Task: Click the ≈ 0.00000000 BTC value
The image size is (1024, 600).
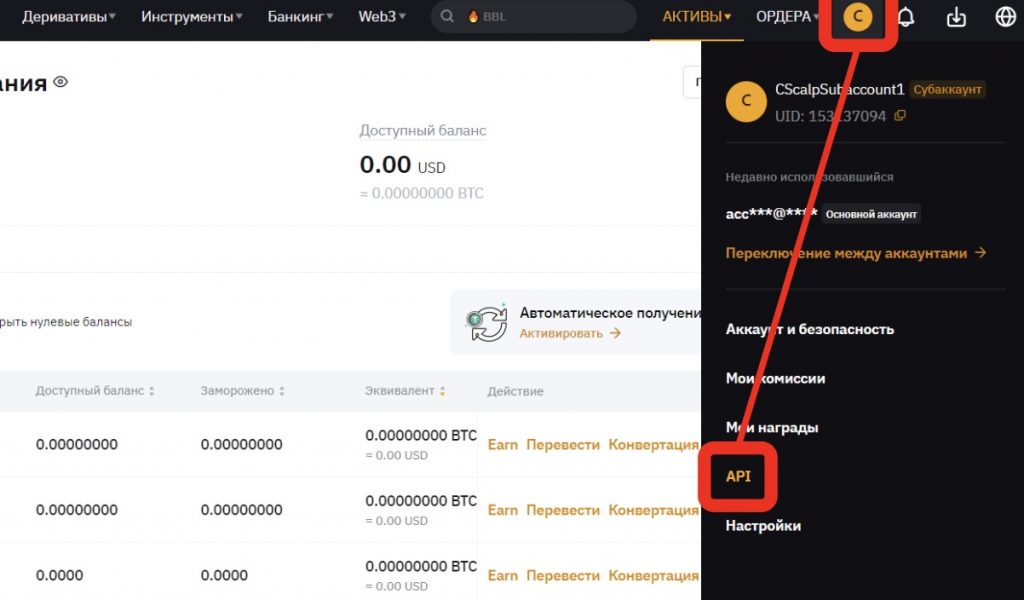Action: tap(422, 193)
